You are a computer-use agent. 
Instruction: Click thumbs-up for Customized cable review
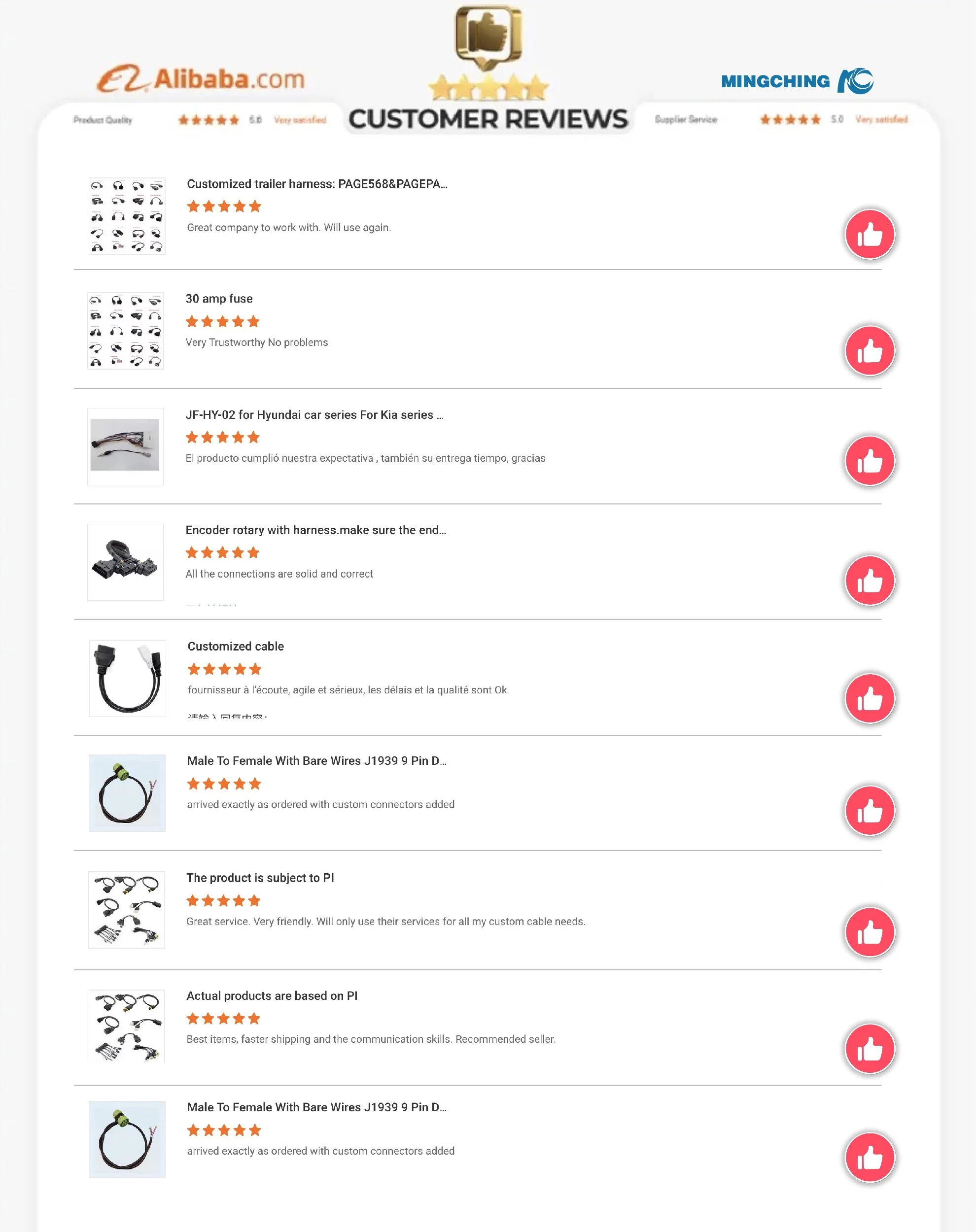pyautogui.click(x=869, y=698)
